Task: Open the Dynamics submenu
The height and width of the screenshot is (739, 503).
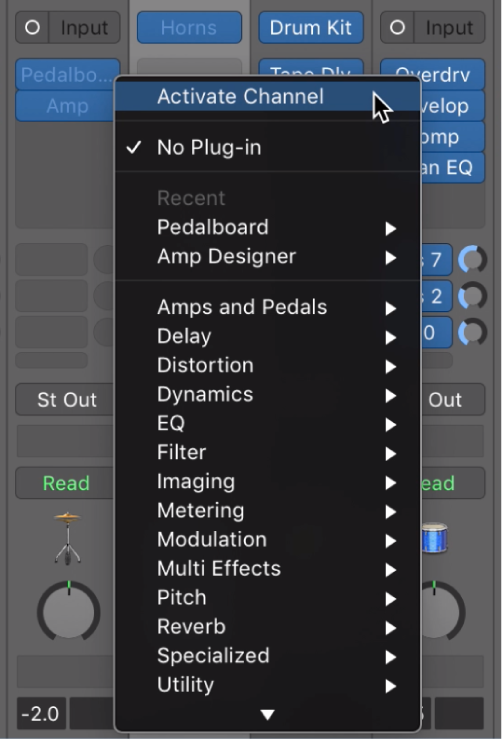Action: click(267, 394)
